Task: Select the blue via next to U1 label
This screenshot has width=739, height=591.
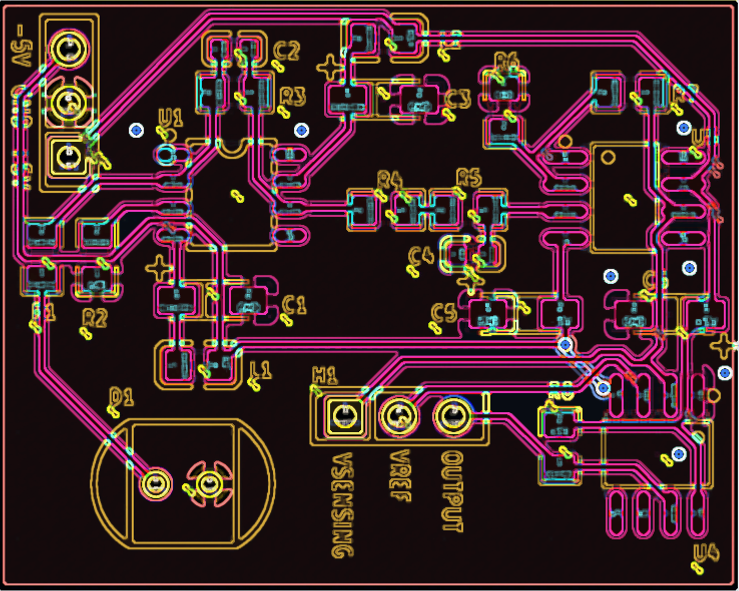Action: pyautogui.click(x=137, y=130)
